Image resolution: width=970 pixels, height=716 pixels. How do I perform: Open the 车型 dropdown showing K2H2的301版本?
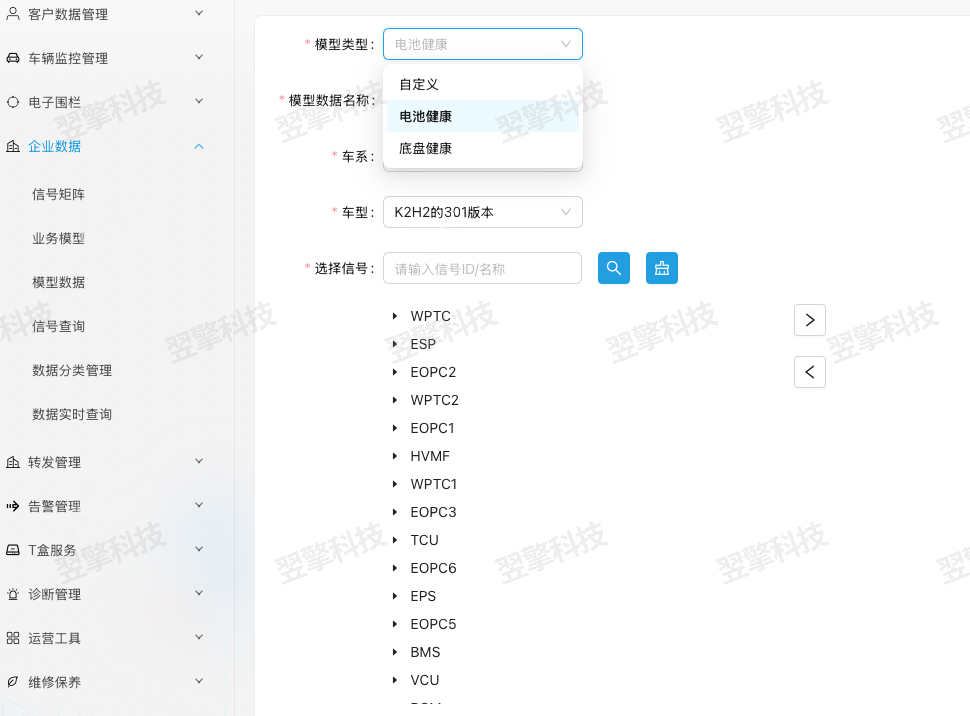tap(482, 212)
